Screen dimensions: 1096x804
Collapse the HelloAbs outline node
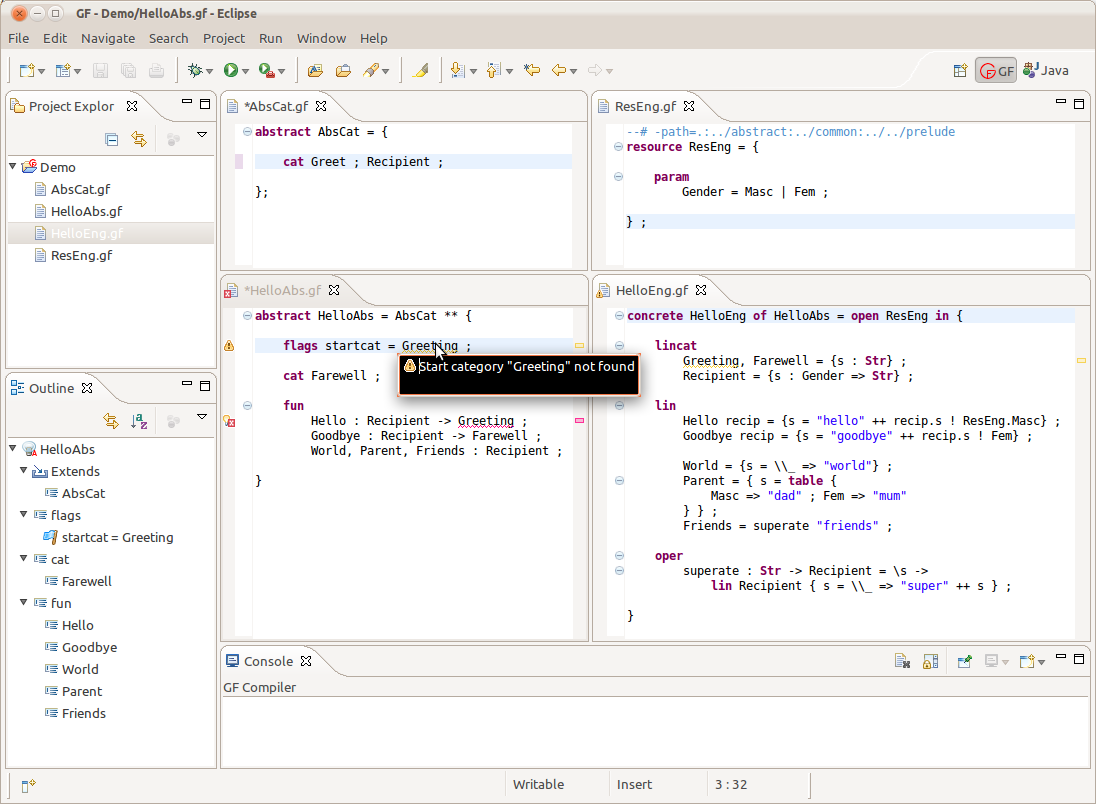[x=13, y=448]
